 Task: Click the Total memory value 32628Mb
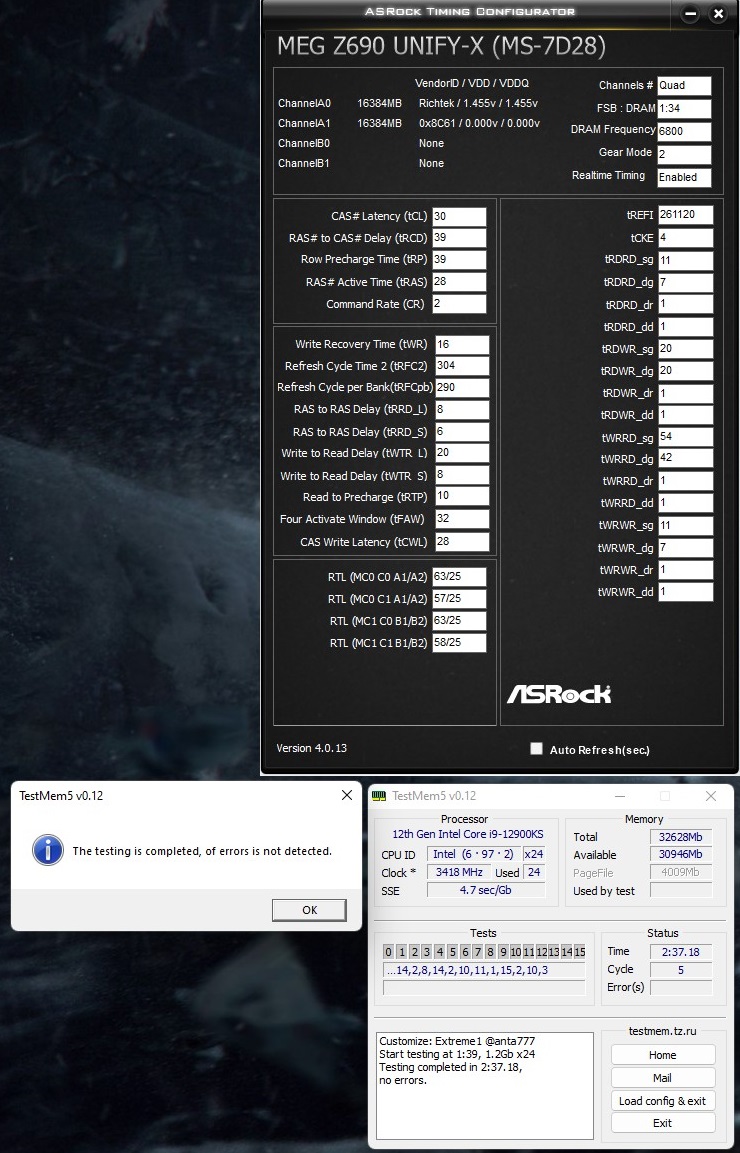(x=681, y=837)
